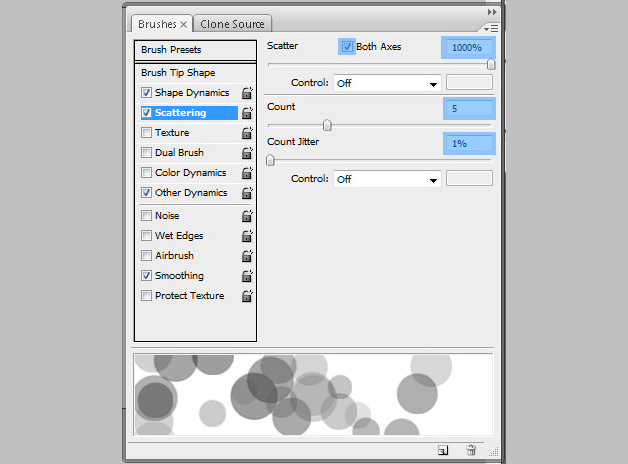Viewport: 628px width, 464px height.
Task: Click the Count value field
Action: (x=469, y=108)
